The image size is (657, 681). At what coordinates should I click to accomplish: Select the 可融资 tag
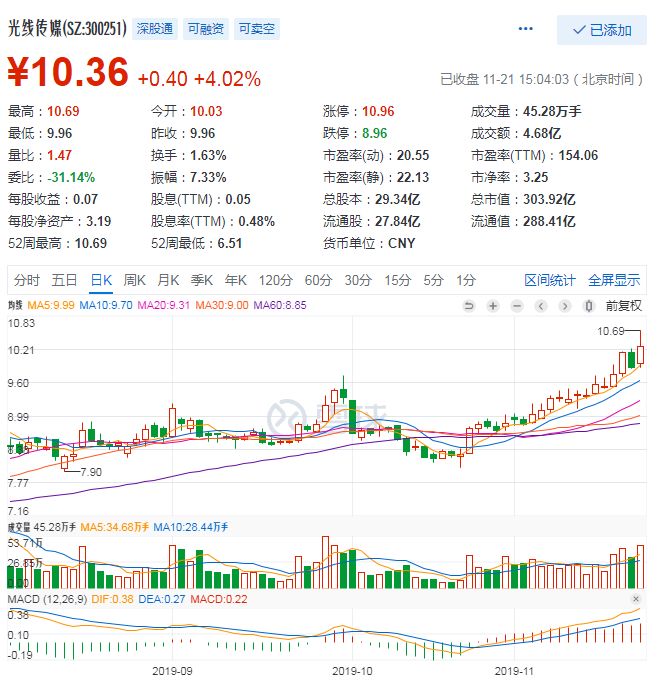(x=206, y=29)
